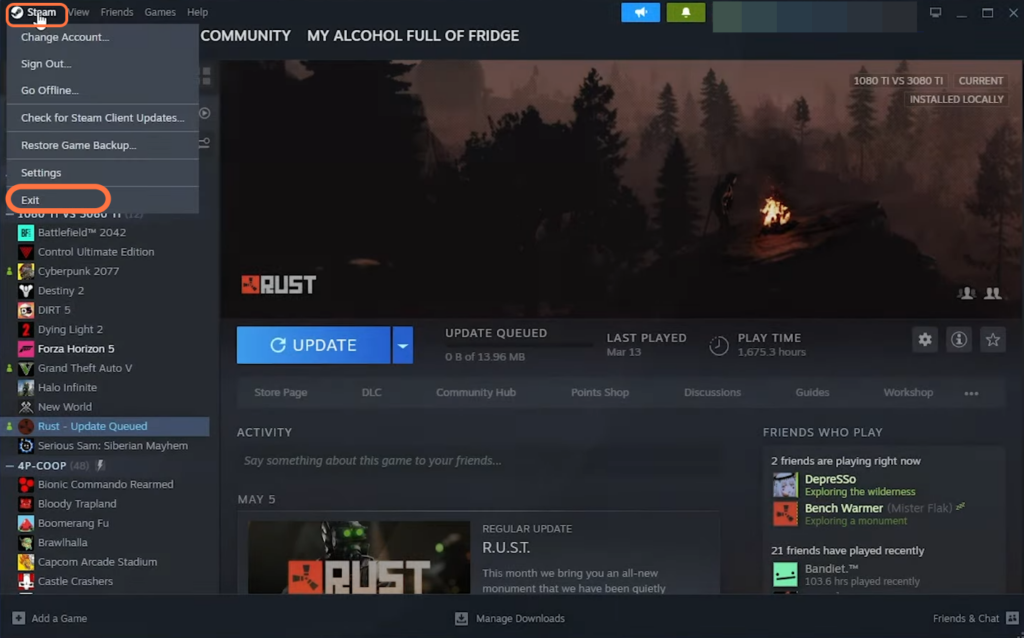Click the INSTALLED LOCALLY collection tag
1024x638 pixels.
[956, 99]
